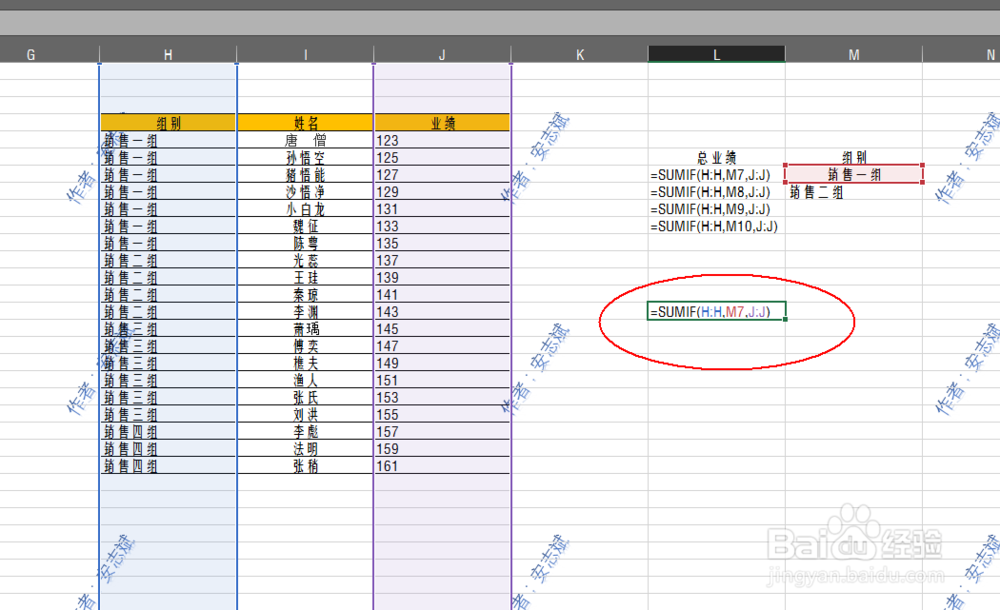Select the cell containing 123
This screenshot has width=1000, height=610.
(x=442, y=140)
